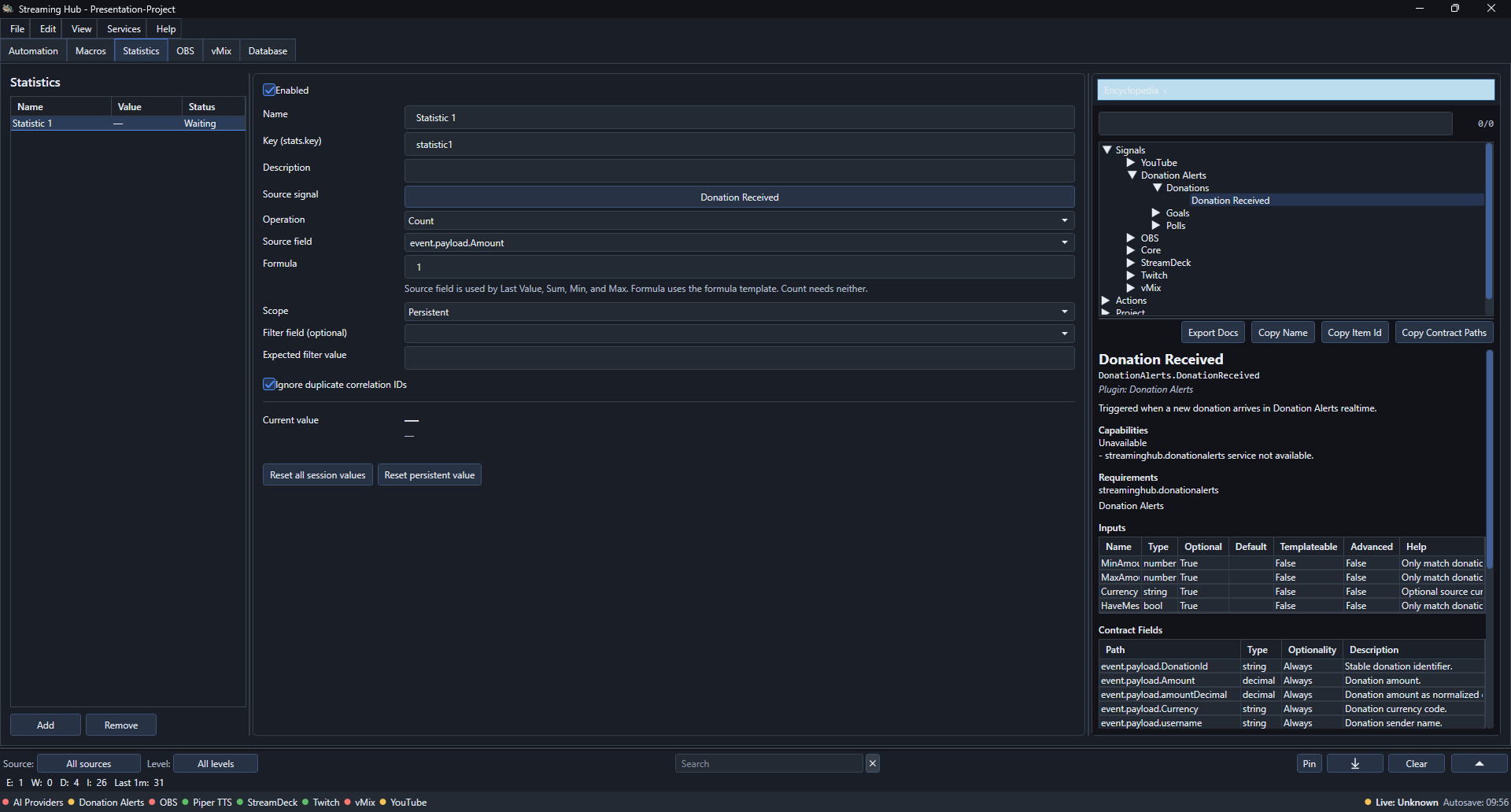The image size is (1511, 812).
Task: Expand the StreamDeck tree node
Action: pyautogui.click(x=1131, y=263)
